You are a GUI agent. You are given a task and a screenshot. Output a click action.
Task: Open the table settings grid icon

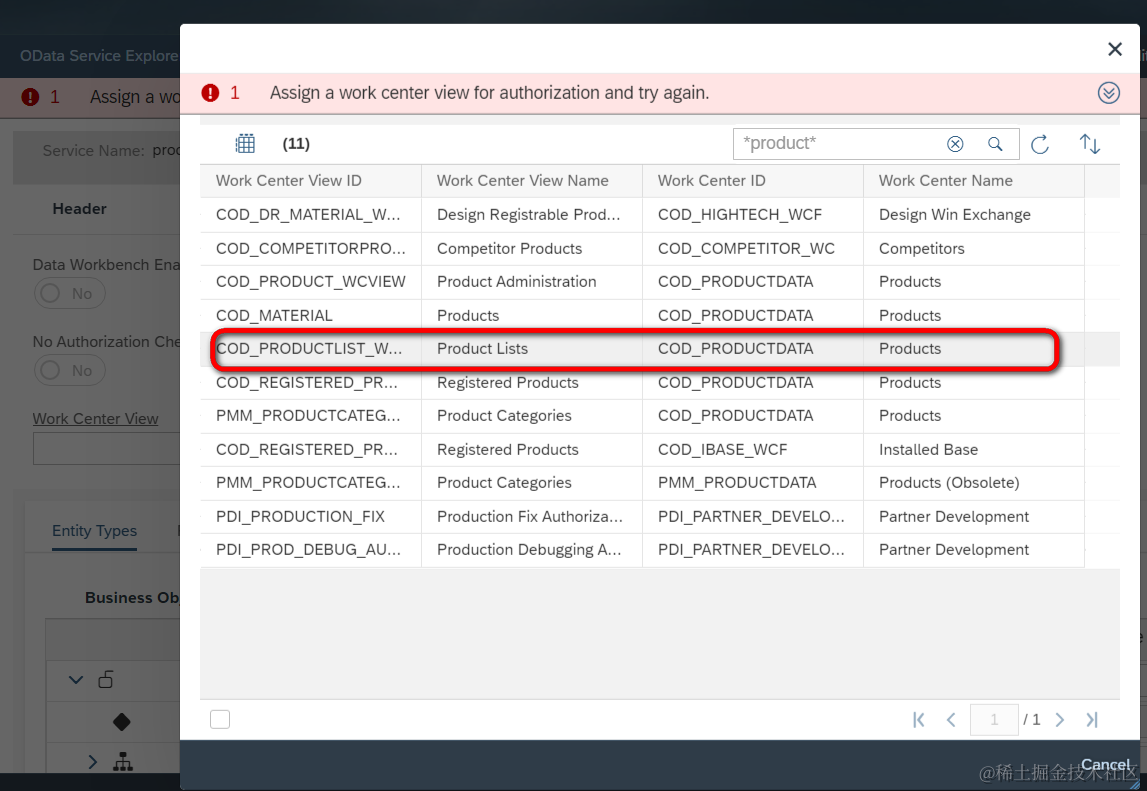coord(245,143)
